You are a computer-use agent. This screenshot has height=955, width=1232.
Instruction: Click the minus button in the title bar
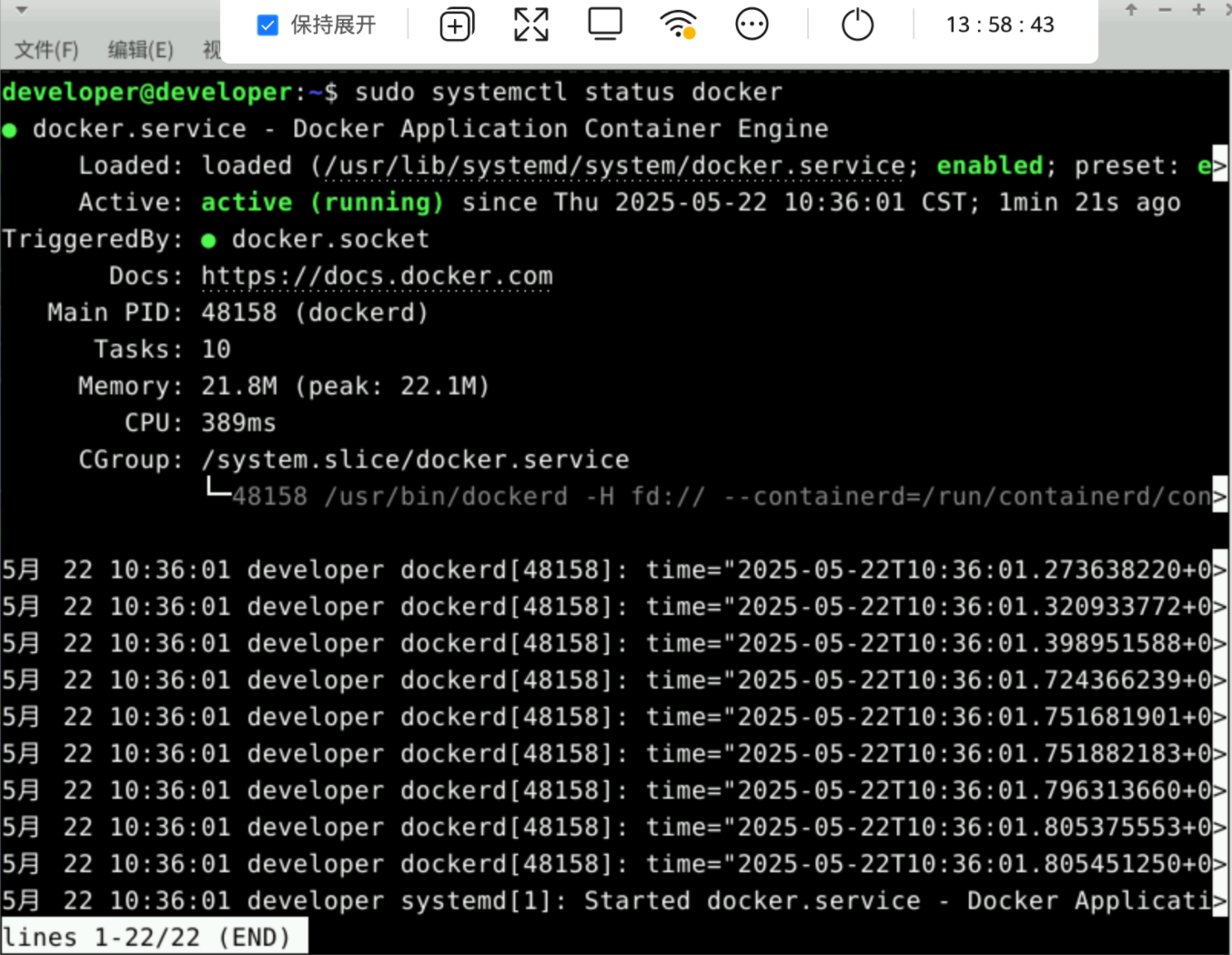[x=1166, y=9]
